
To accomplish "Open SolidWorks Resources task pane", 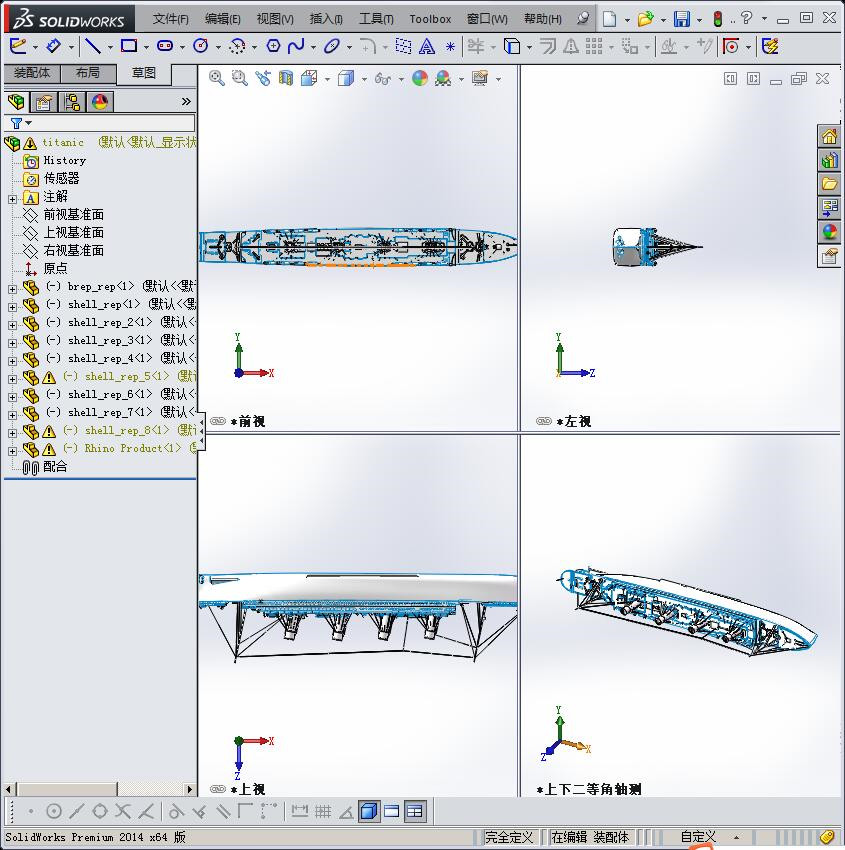I will (x=829, y=137).
